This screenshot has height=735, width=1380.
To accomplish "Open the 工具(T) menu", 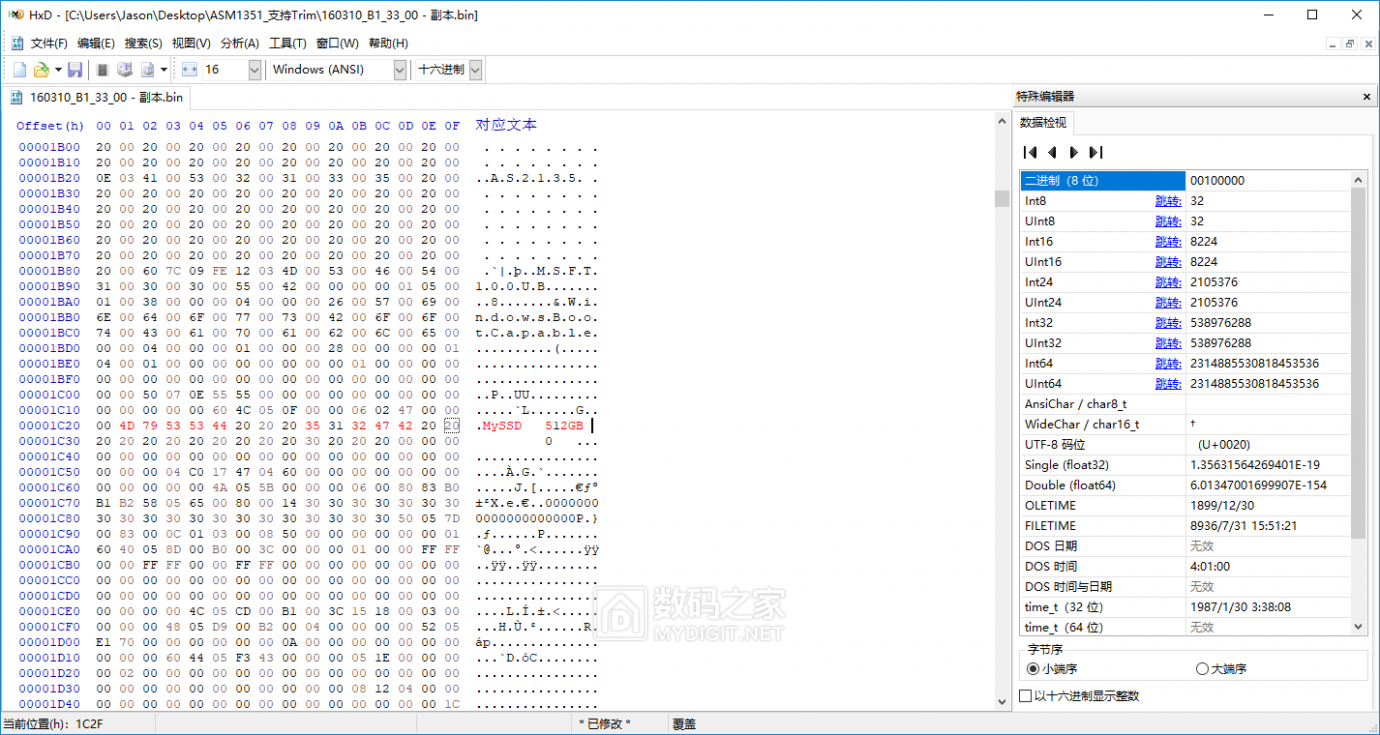I will [x=287, y=43].
